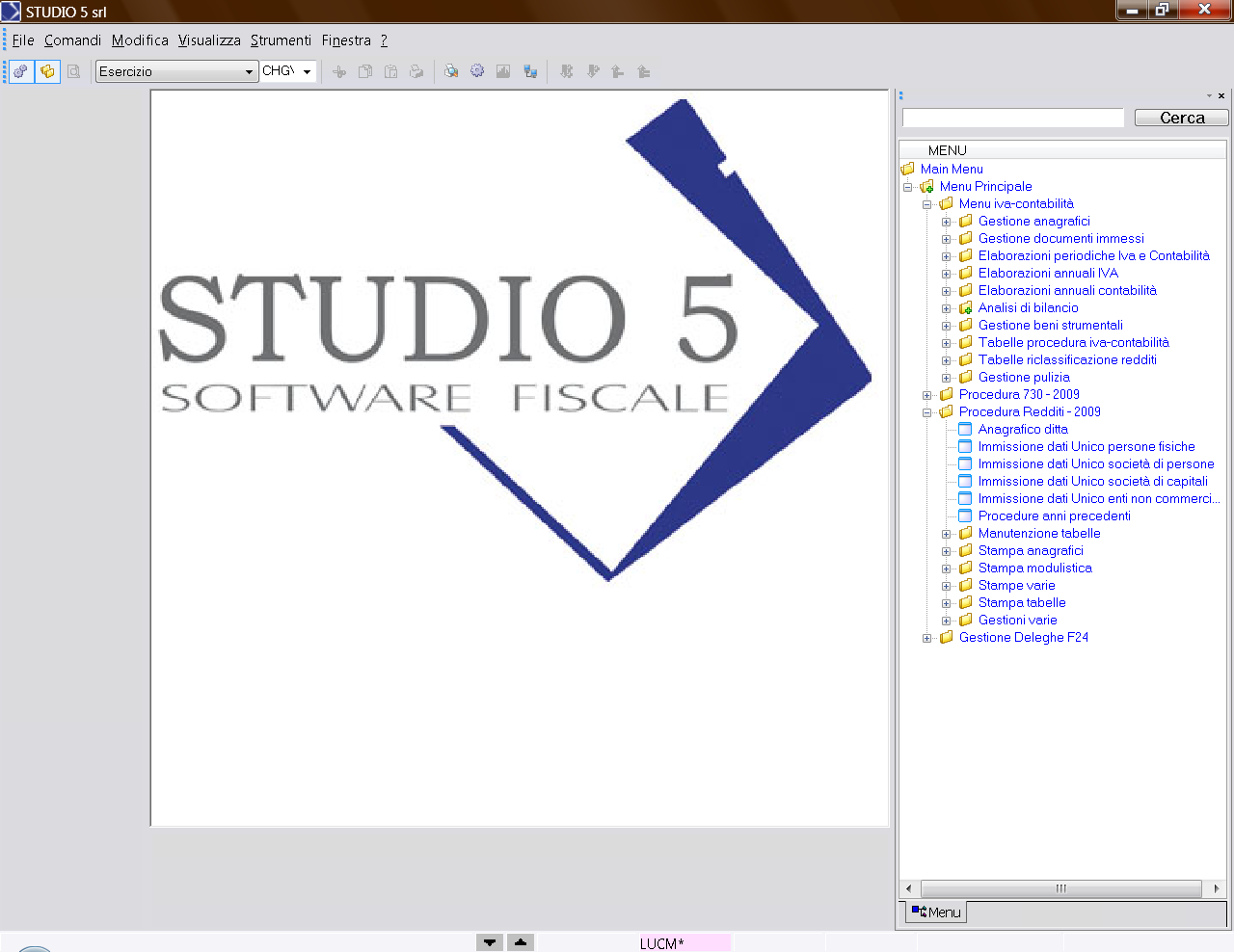
Task: Click the Copy toolbar icon
Action: click(365, 71)
